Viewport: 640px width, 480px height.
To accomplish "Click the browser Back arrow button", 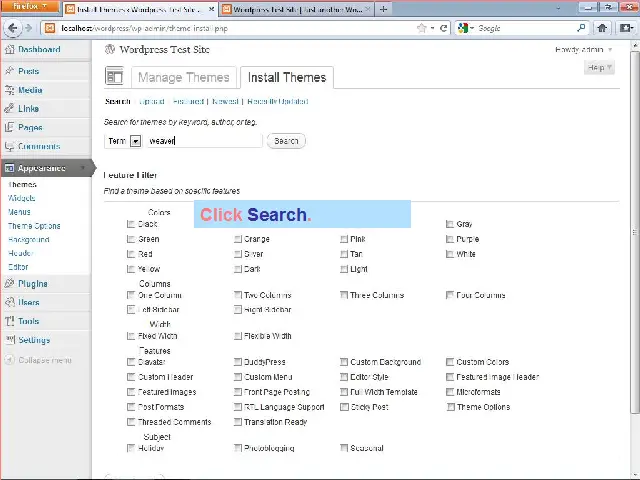I will point(12,28).
